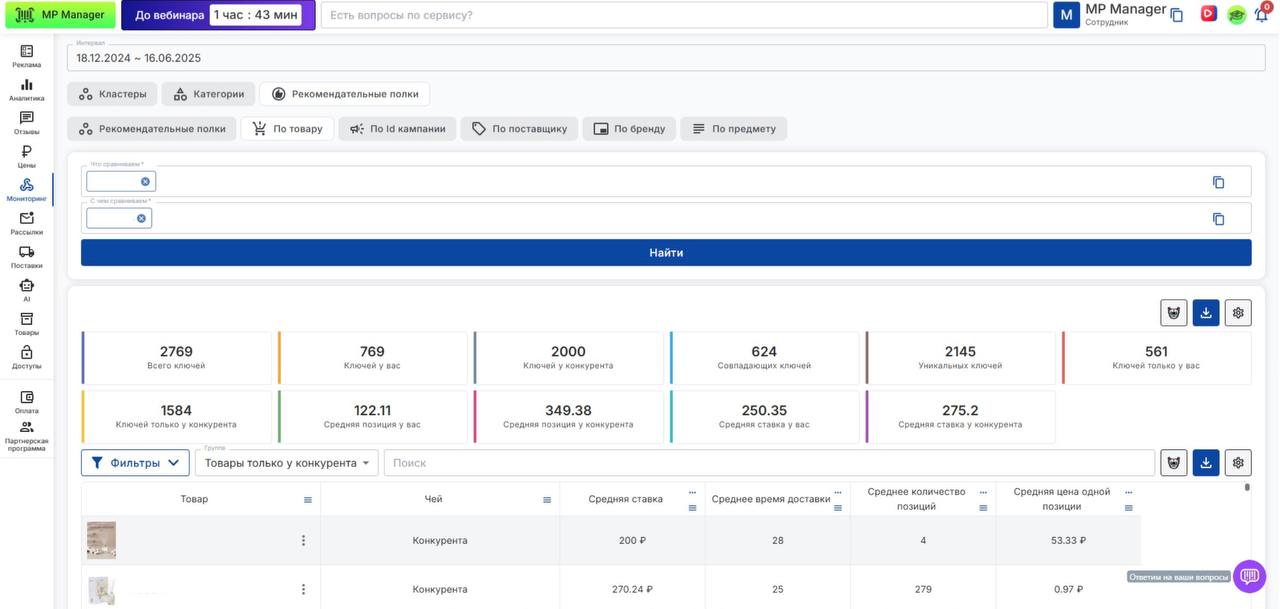Click the notification bell icon
Viewport: 1280px width, 609px height.
click(1261, 15)
